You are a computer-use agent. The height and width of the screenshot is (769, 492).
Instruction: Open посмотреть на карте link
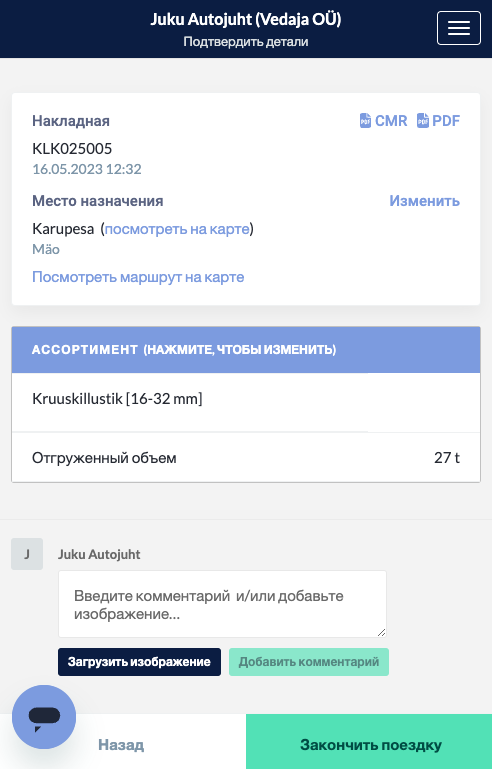tap(177, 229)
